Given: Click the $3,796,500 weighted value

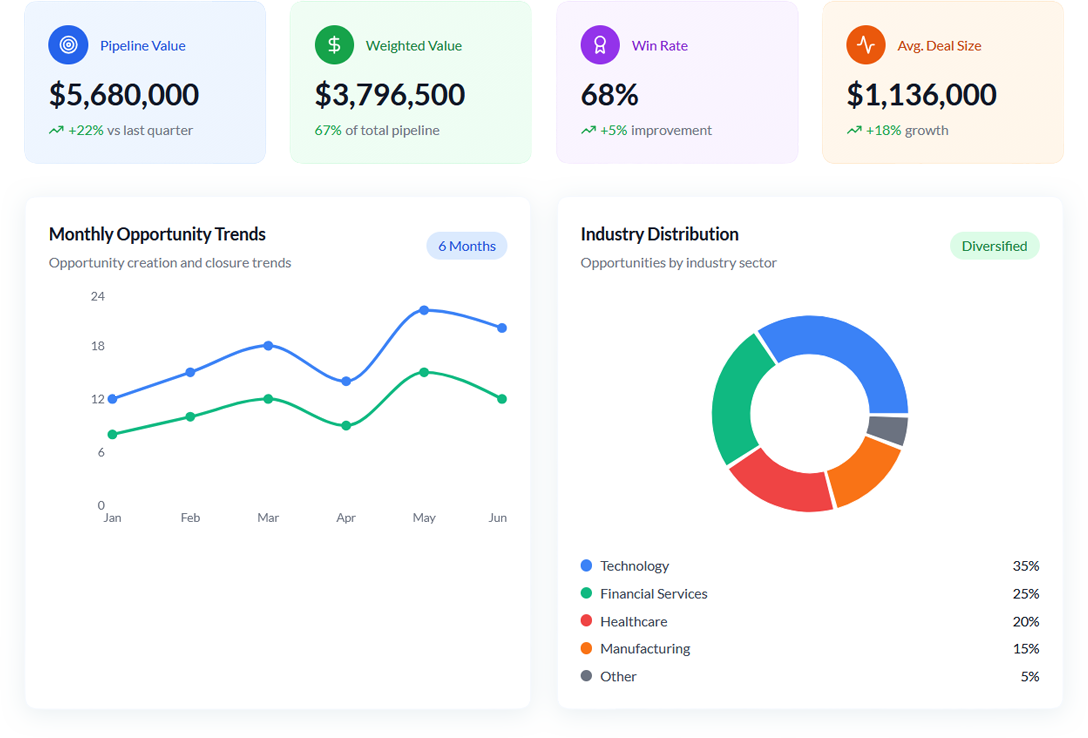Looking at the screenshot, I should pos(390,95).
